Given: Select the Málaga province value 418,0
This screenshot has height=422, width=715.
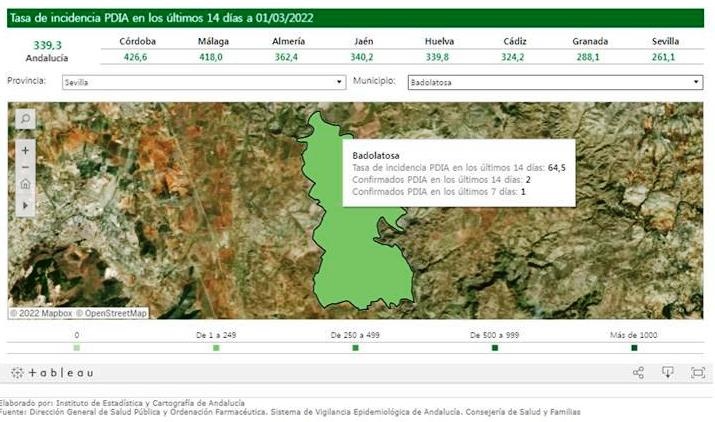Looking at the screenshot, I should coord(211,58).
